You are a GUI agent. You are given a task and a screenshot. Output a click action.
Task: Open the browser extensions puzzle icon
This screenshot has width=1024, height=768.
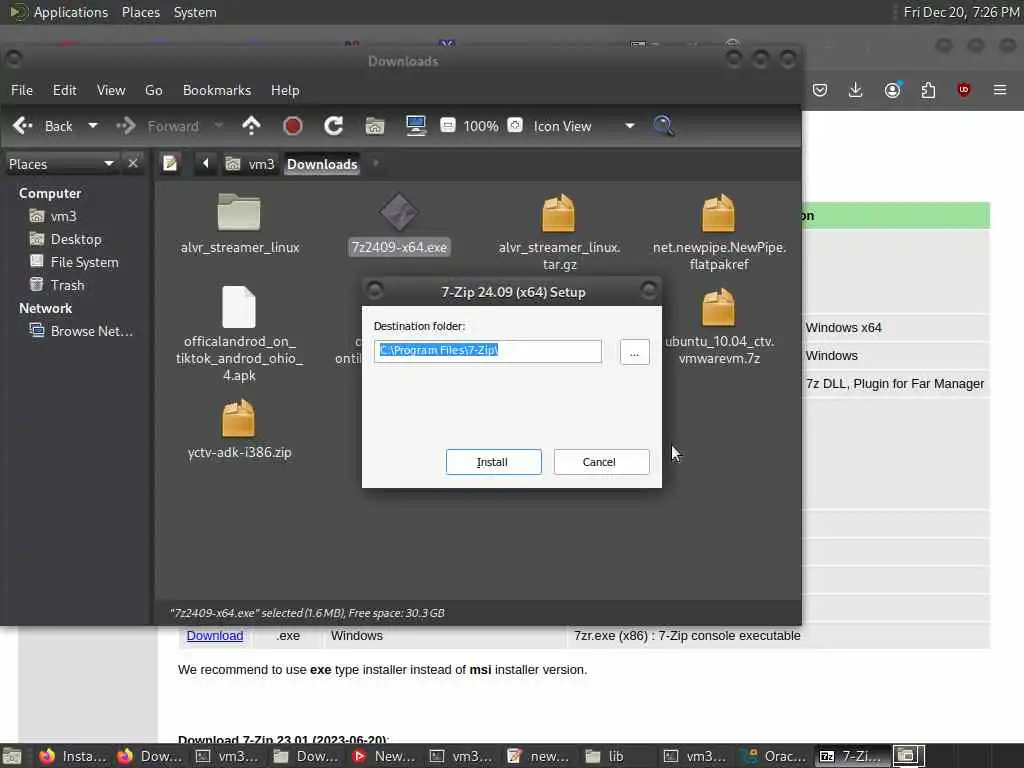tap(928, 90)
